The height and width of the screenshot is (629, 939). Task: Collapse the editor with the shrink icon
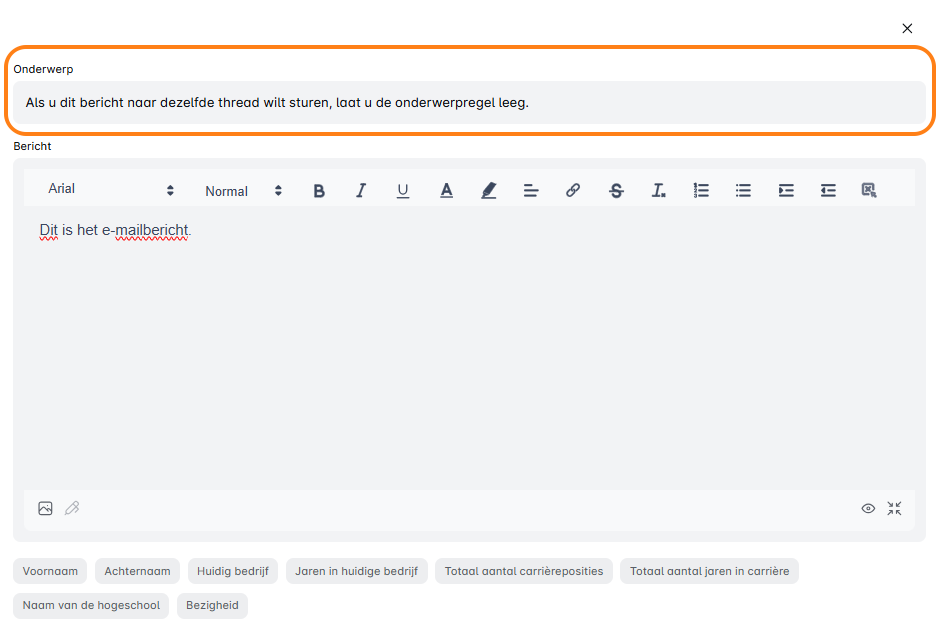tap(894, 508)
